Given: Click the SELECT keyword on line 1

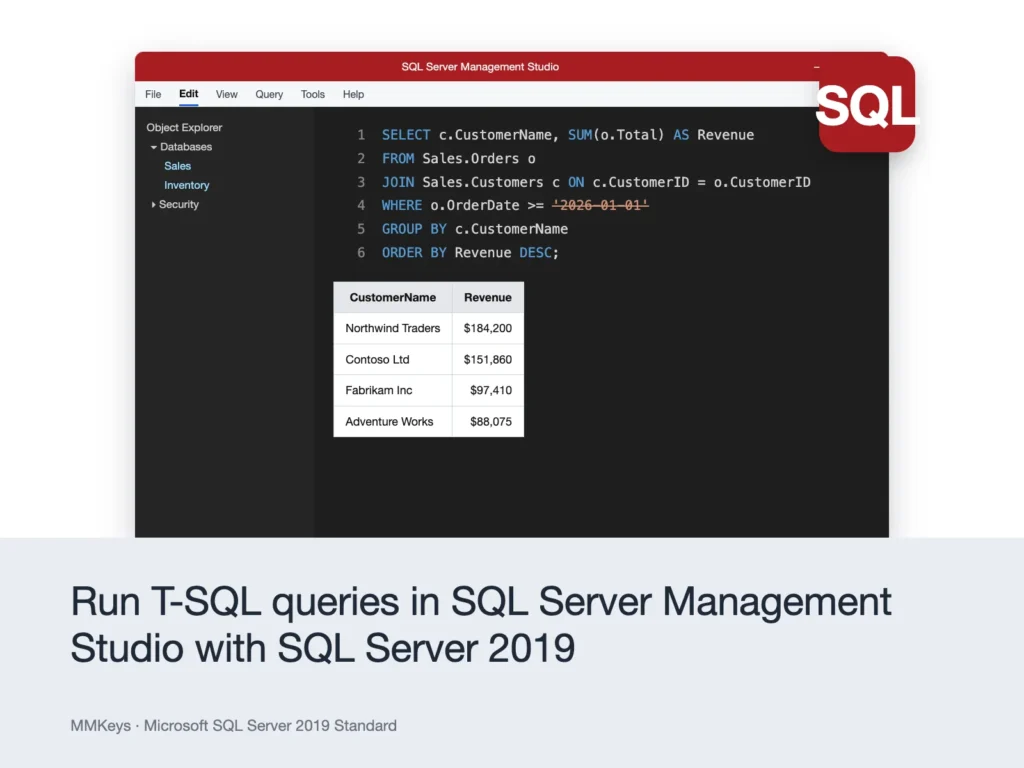Looking at the screenshot, I should [x=406, y=135].
